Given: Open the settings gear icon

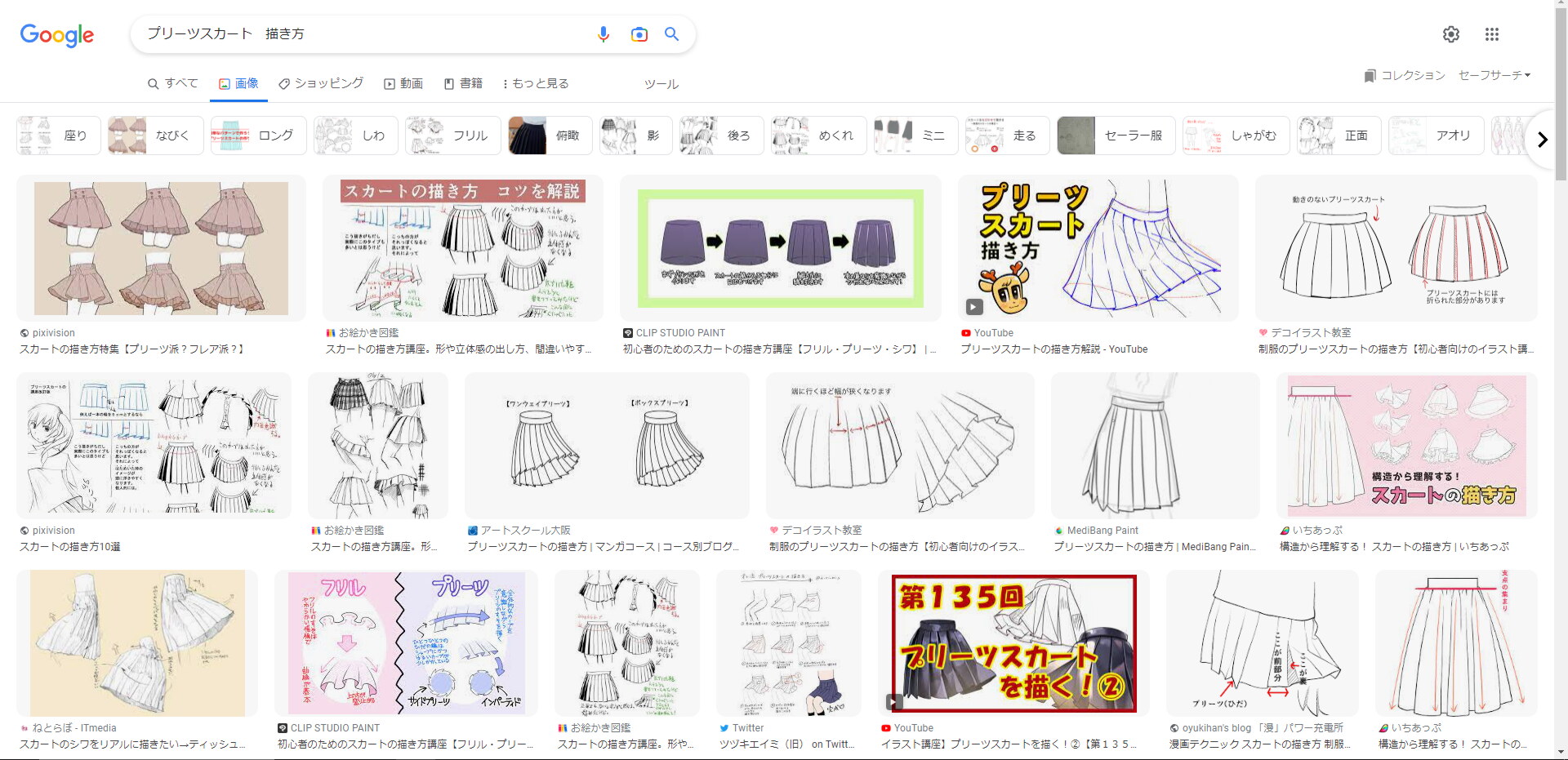Looking at the screenshot, I should (x=1450, y=34).
